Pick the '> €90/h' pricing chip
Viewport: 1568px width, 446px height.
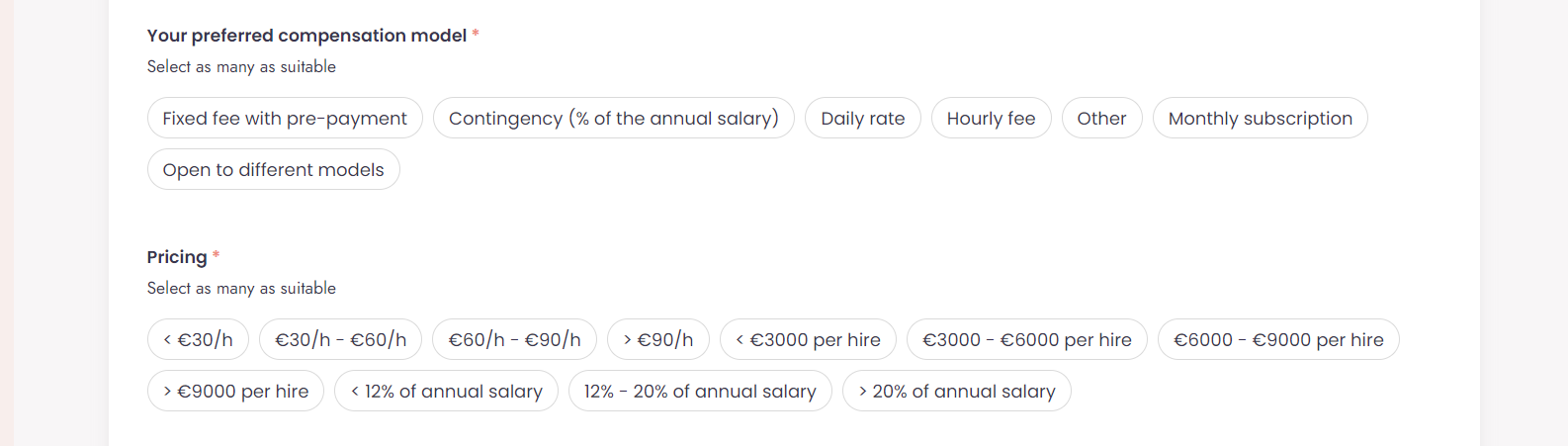click(x=657, y=340)
